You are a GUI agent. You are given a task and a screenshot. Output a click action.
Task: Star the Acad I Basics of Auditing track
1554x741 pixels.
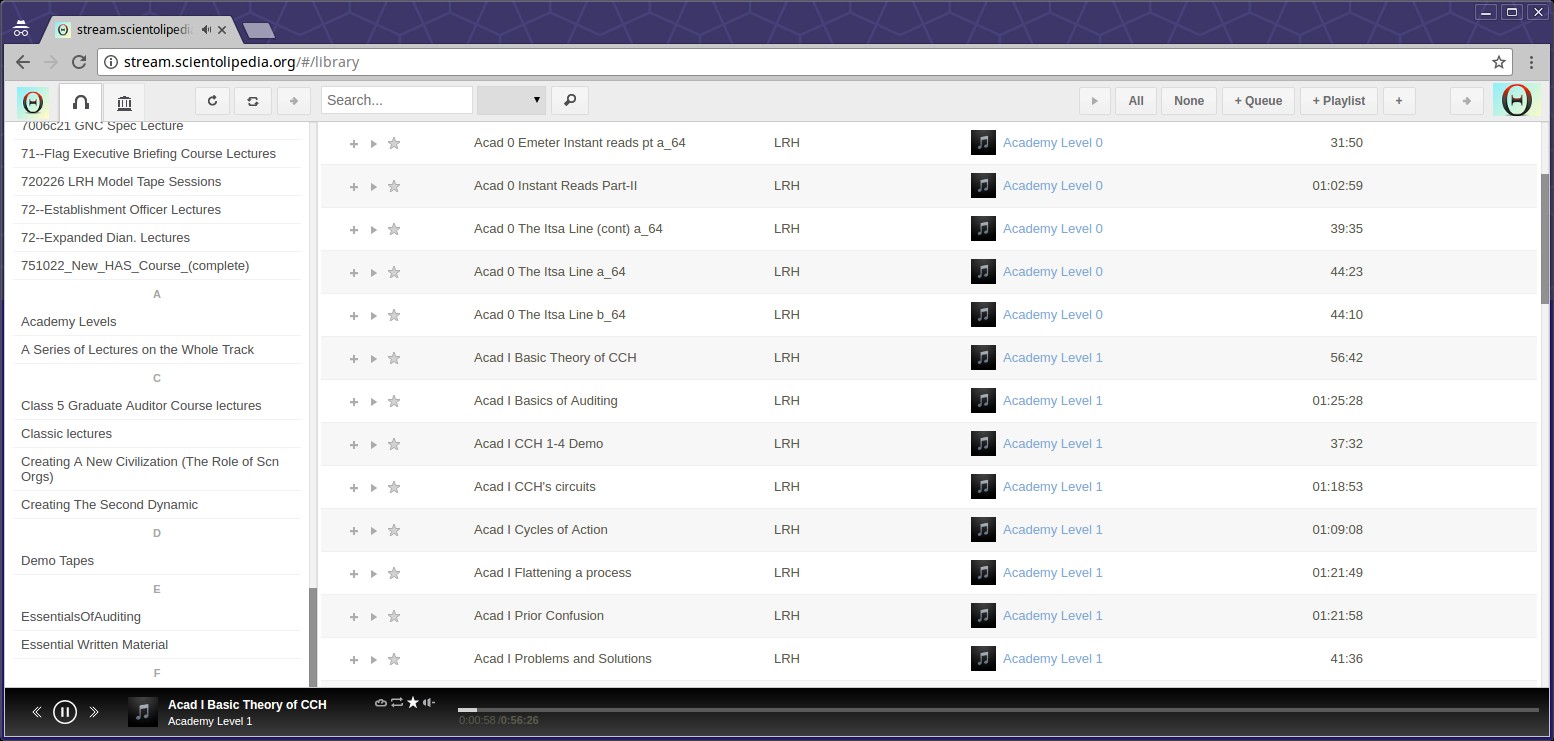(x=394, y=401)
